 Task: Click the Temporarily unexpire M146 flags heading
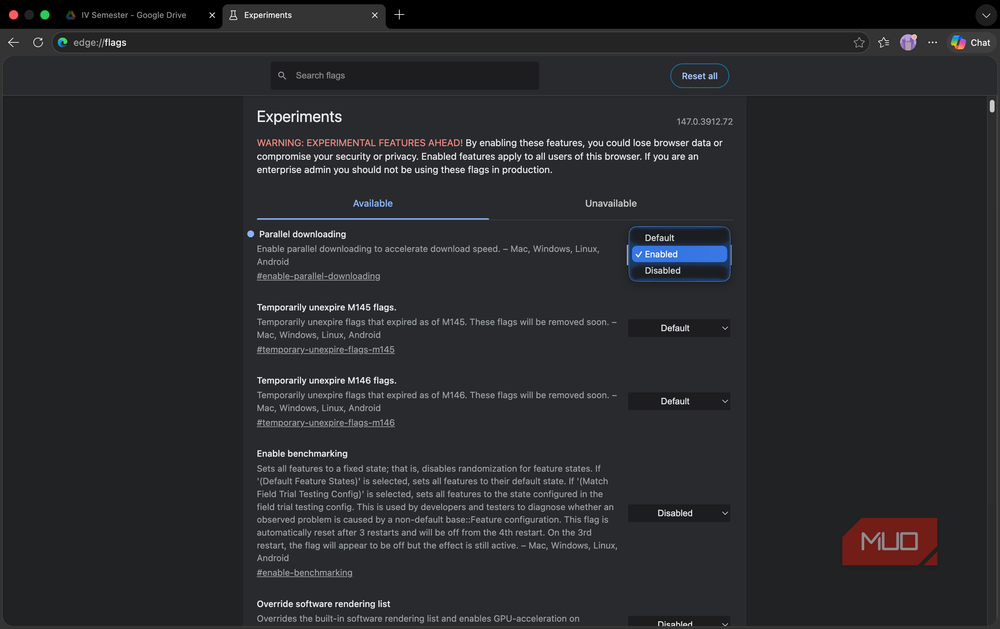coord(326,381)
